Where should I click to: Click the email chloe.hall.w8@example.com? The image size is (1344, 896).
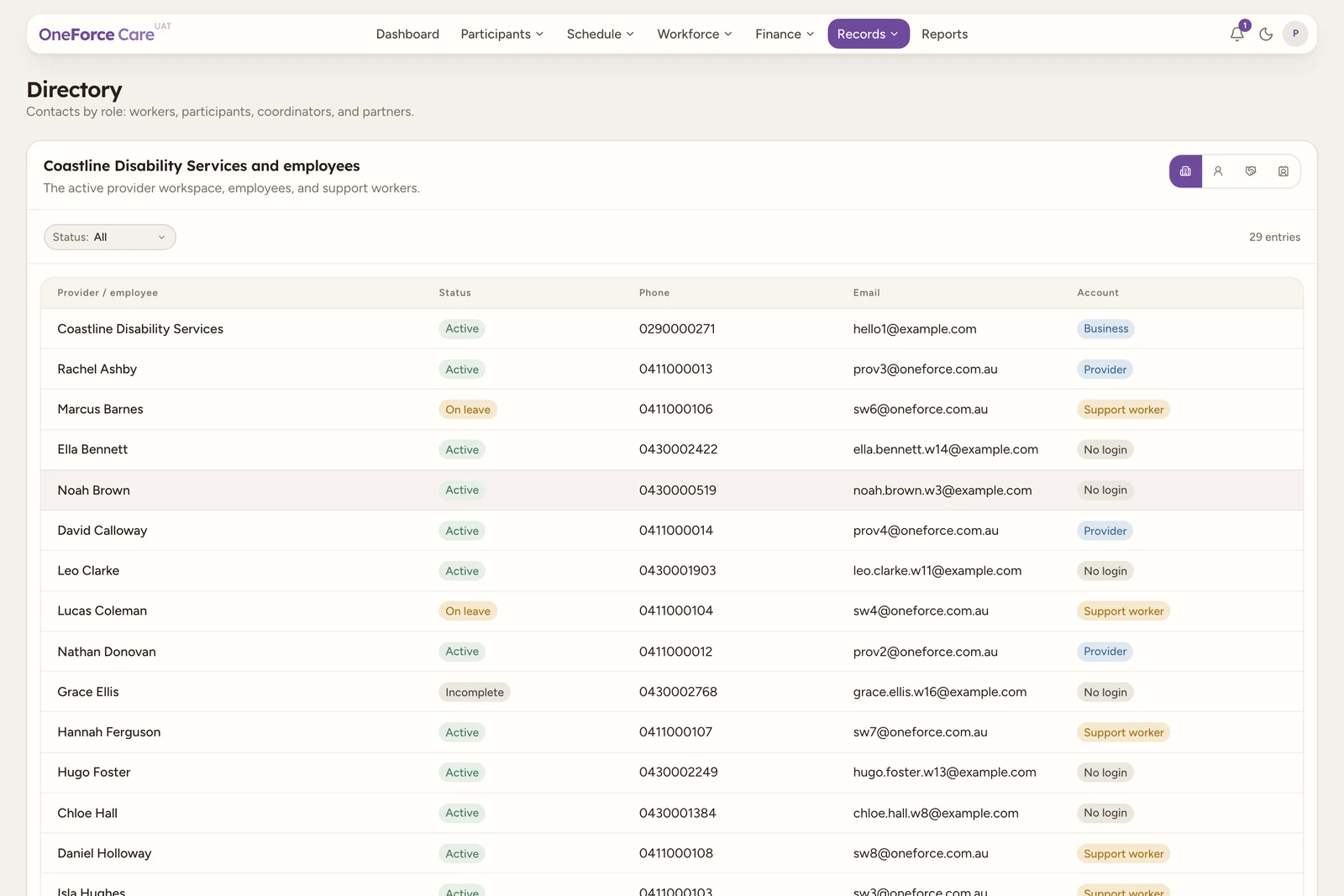pyautogui.click(x=936, y=813)
